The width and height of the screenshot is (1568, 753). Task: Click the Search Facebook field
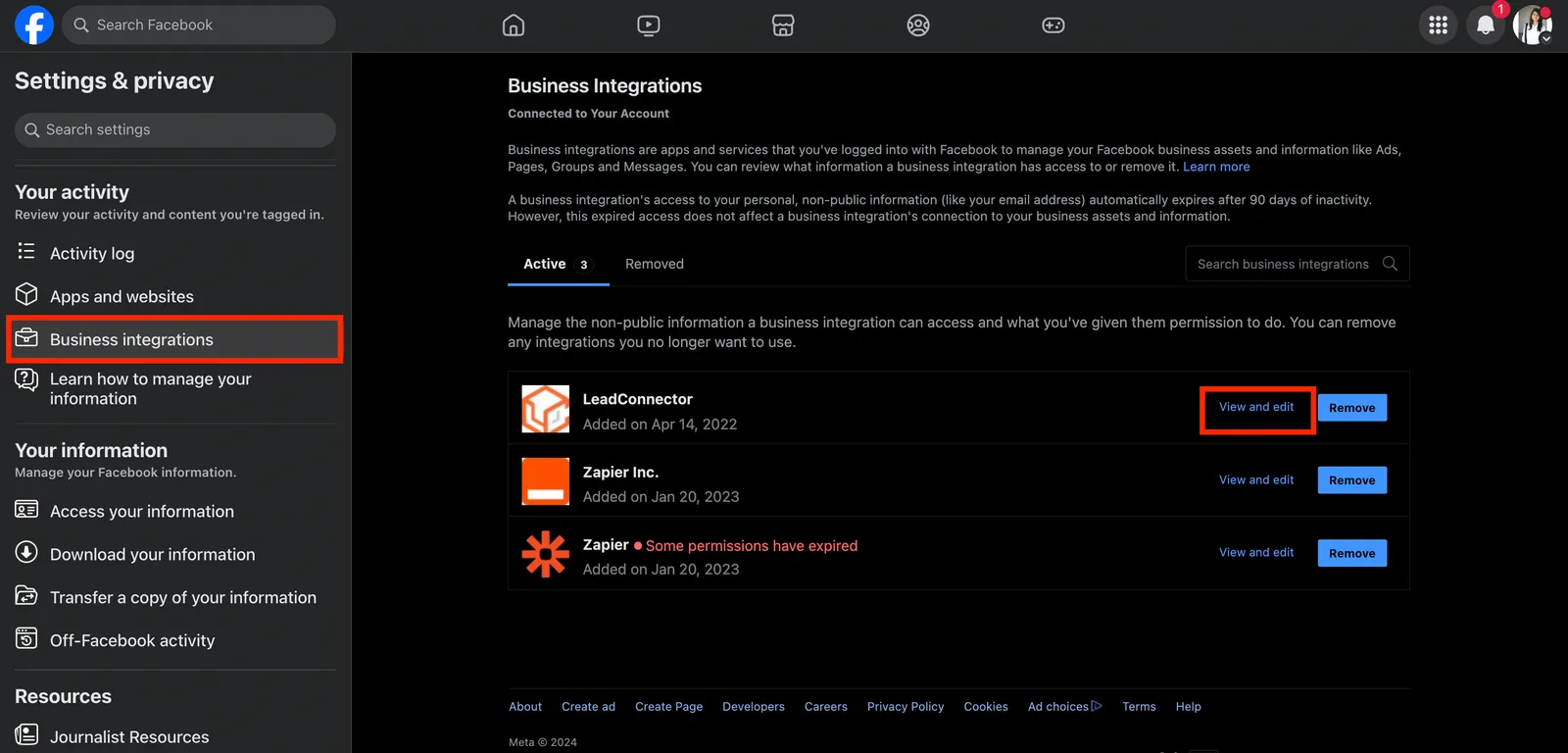pos(199,25)
